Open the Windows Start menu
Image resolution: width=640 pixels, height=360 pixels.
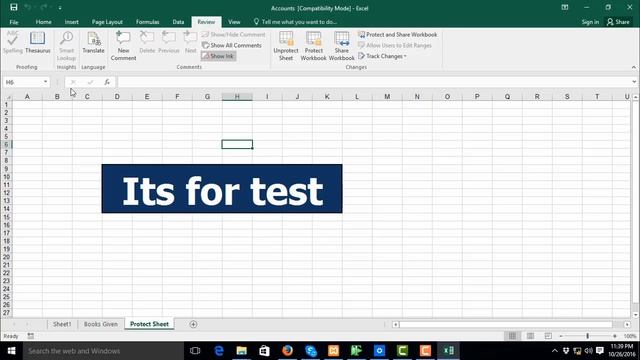click(x=11, y=351)
